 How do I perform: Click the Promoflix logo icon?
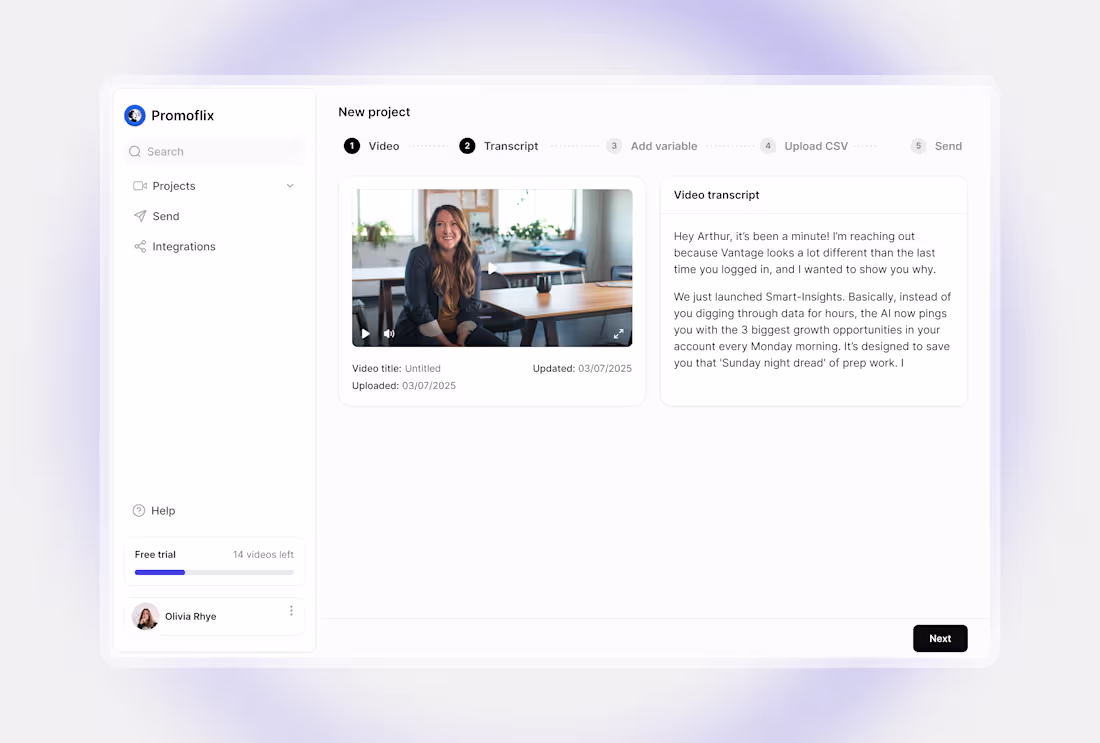tap(134, 115)
